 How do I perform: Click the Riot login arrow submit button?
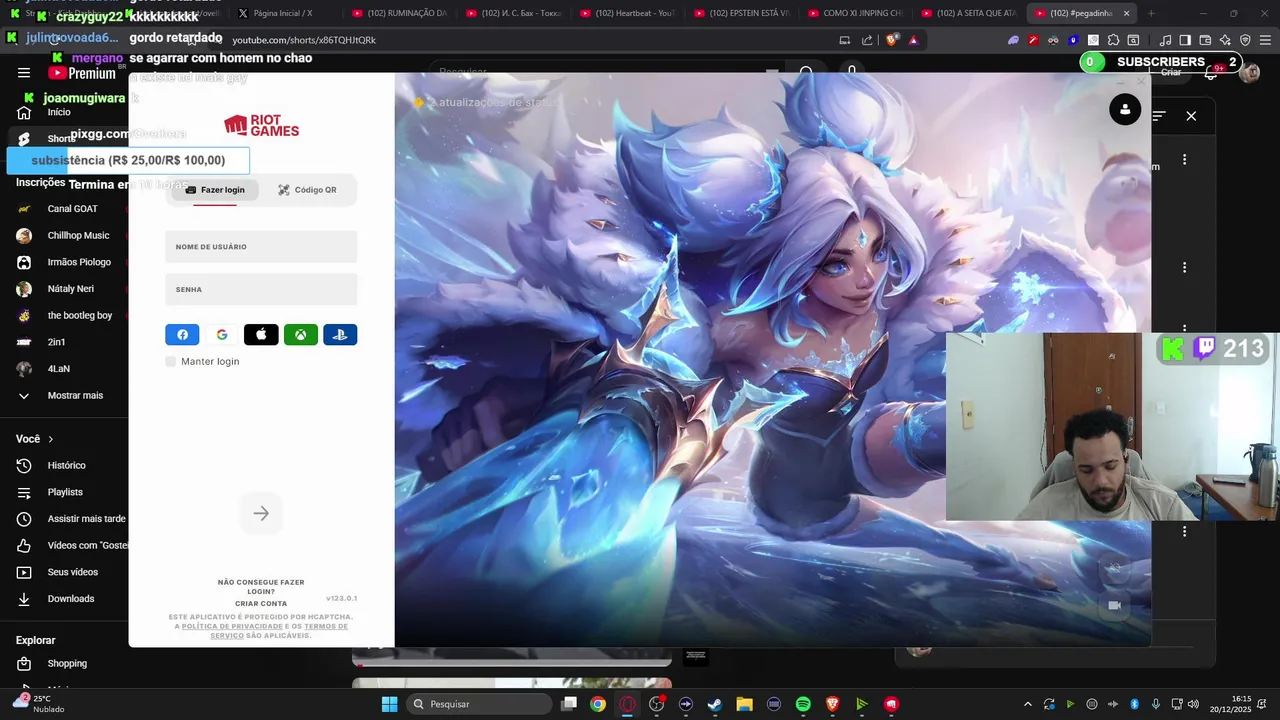[x=261, y=514]
